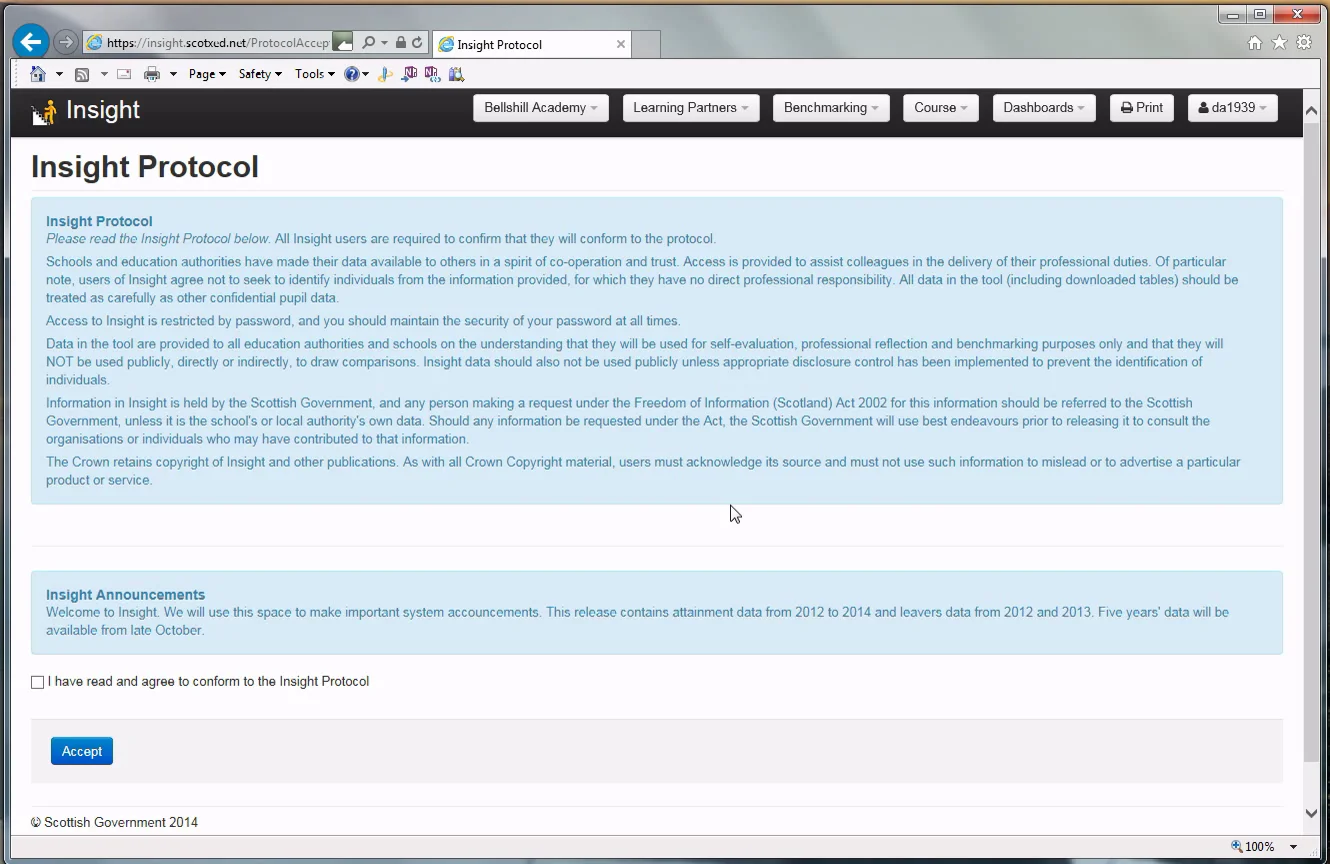Click the Read mail icon
Screen dimensions: 1330x864
coord(124,74)
